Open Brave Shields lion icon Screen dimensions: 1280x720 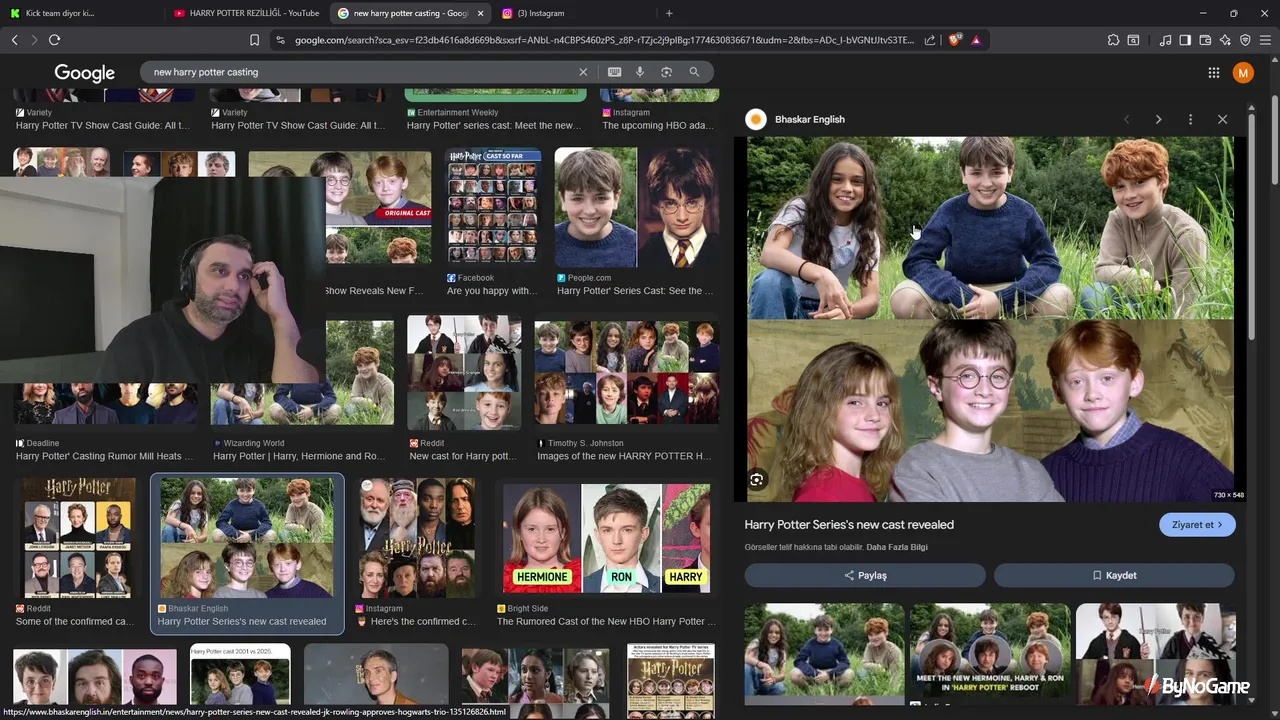pyautogui.click(x=955, y=40)
